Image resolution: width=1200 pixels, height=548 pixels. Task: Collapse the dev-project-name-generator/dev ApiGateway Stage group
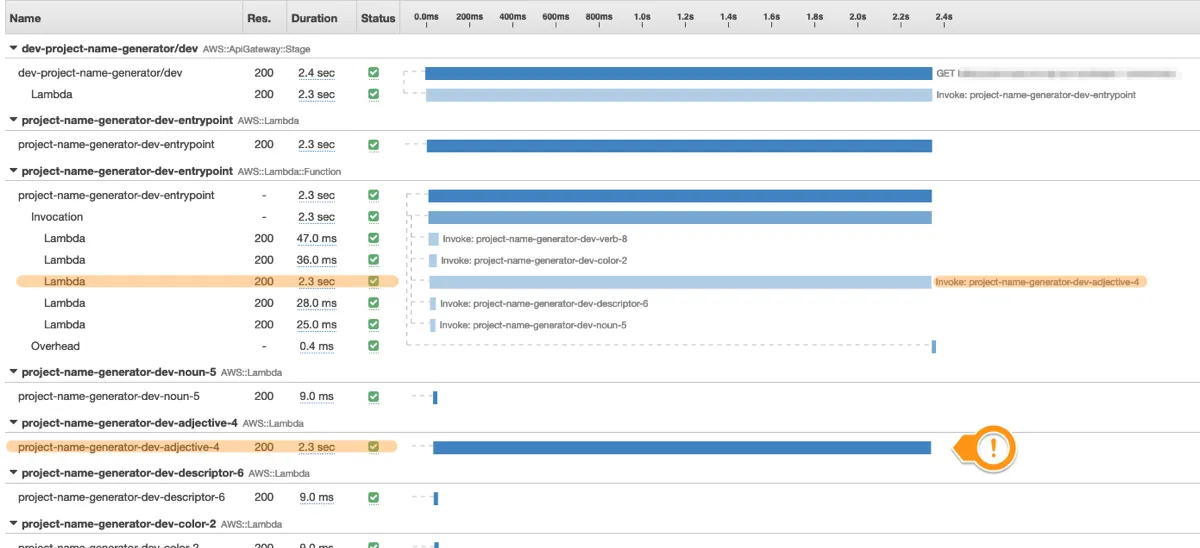(13, 48)
